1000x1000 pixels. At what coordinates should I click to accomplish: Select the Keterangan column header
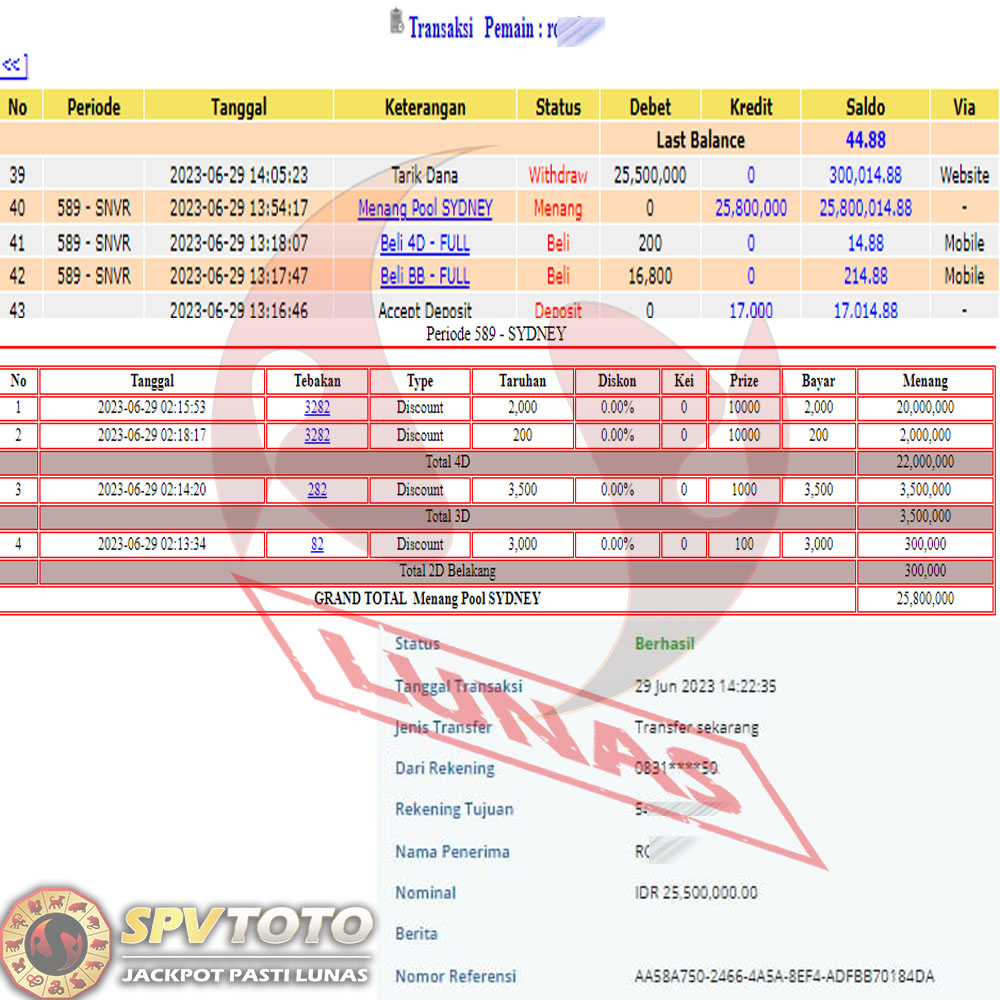pos(425,106)
